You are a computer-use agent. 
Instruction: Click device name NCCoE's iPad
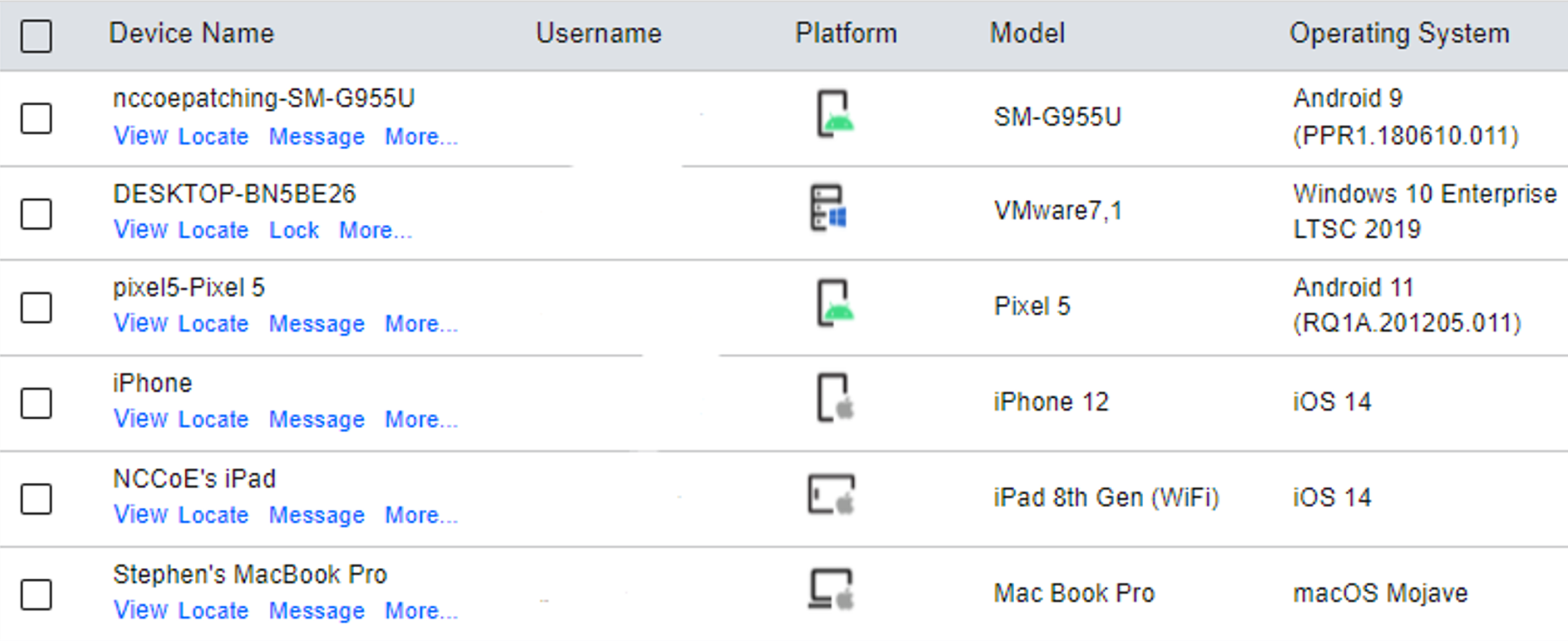(x=195, y=479)
